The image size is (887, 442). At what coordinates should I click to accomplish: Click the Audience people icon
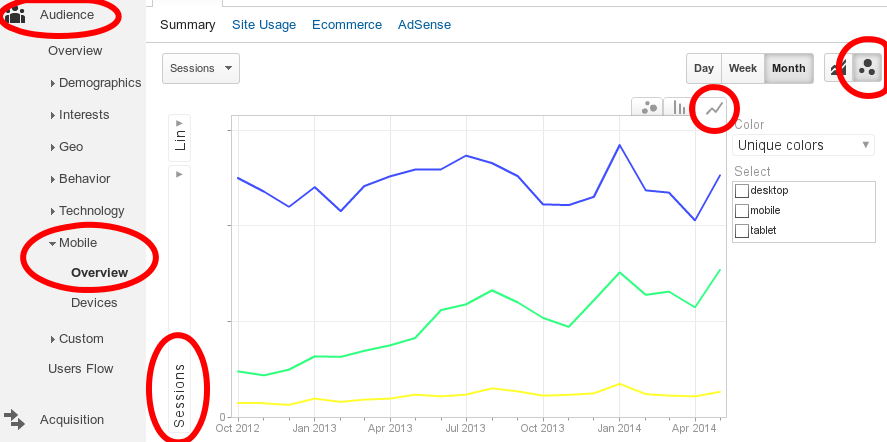point(15,15)
